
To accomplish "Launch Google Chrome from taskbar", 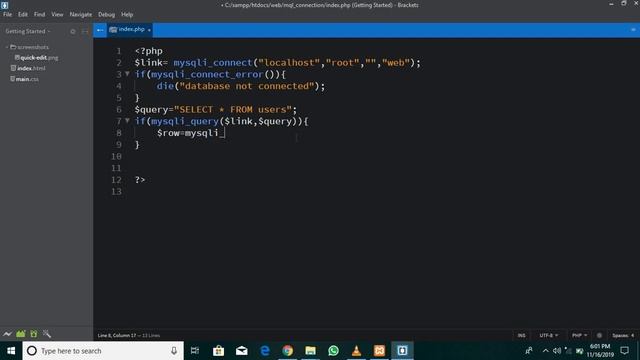I will (288, 351).
